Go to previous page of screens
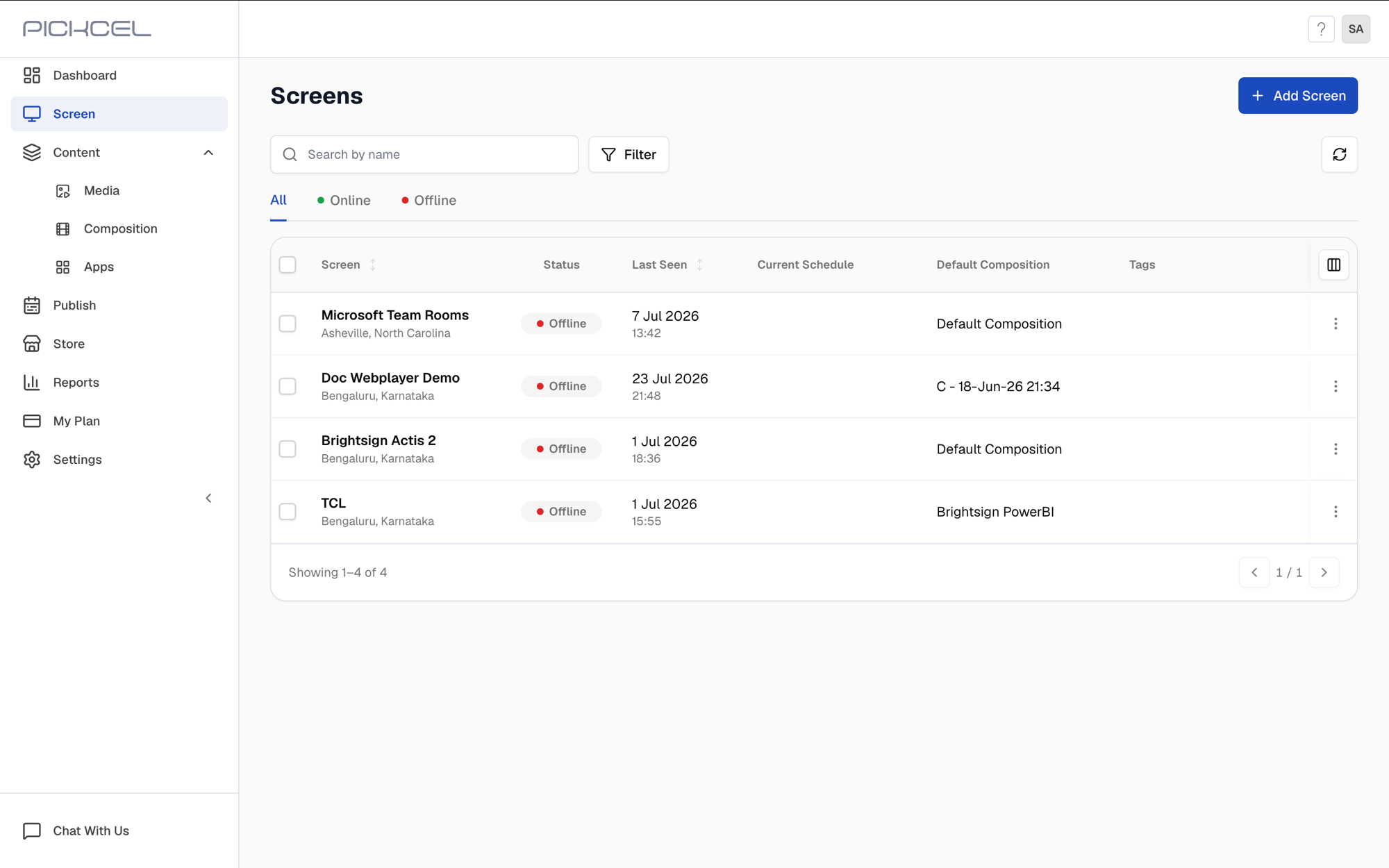Viewport: 1389px width, 868px height. coord(1254,572)
